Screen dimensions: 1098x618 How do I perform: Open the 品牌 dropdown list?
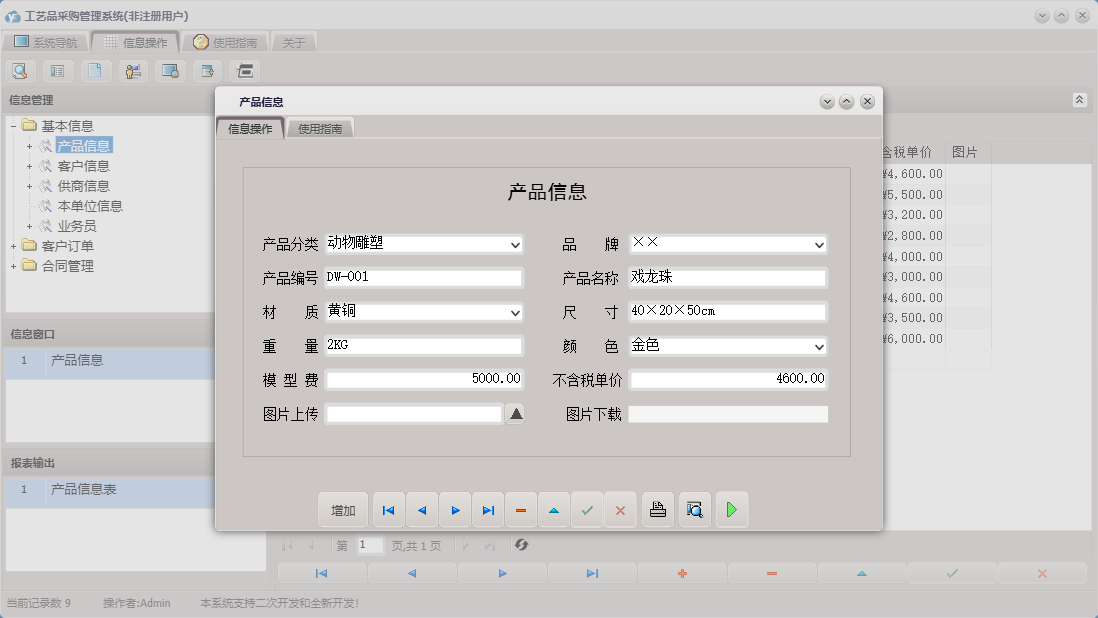point(819,244)
